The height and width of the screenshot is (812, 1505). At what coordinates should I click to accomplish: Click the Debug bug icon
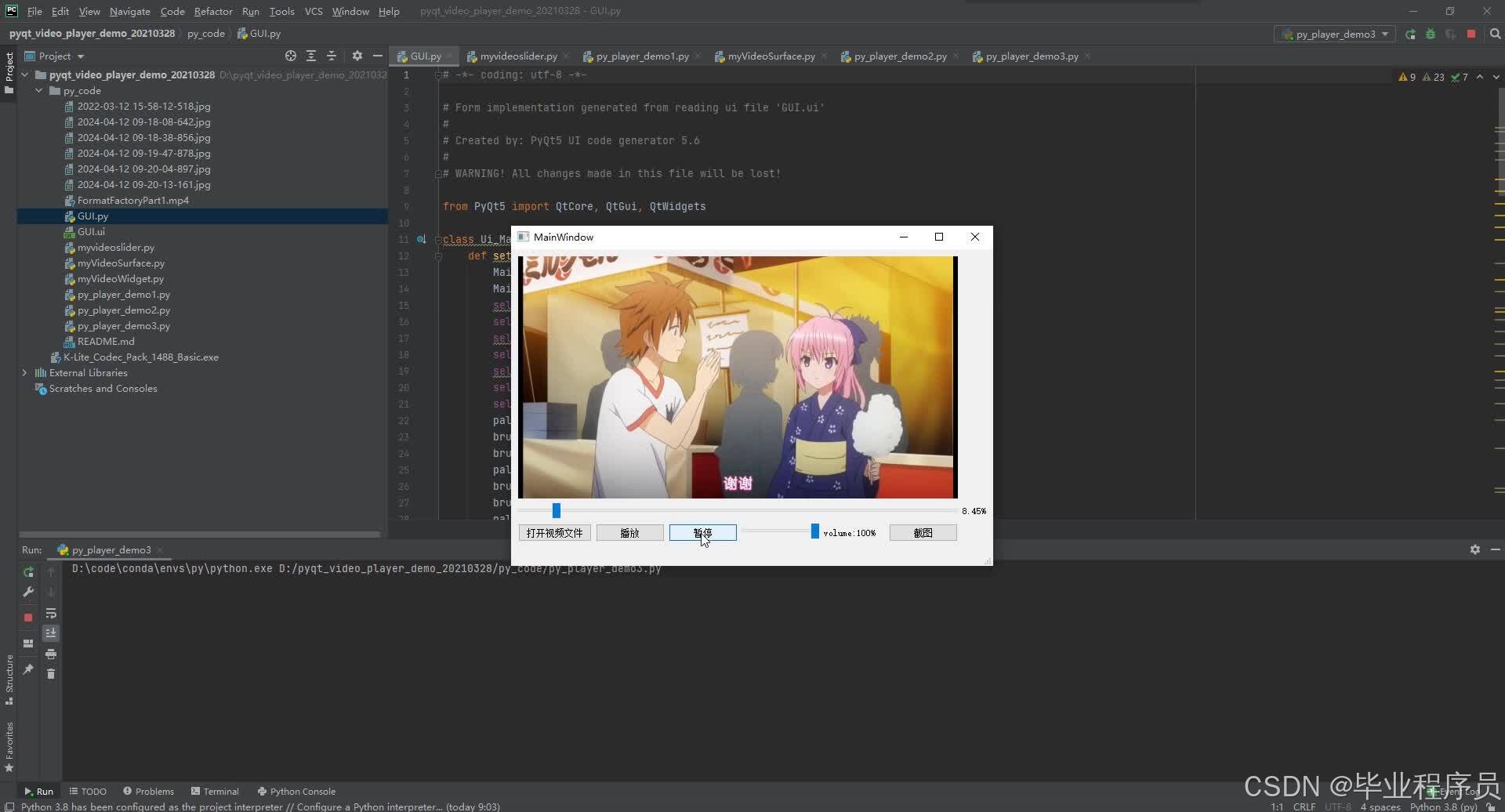click(1431, 34)
